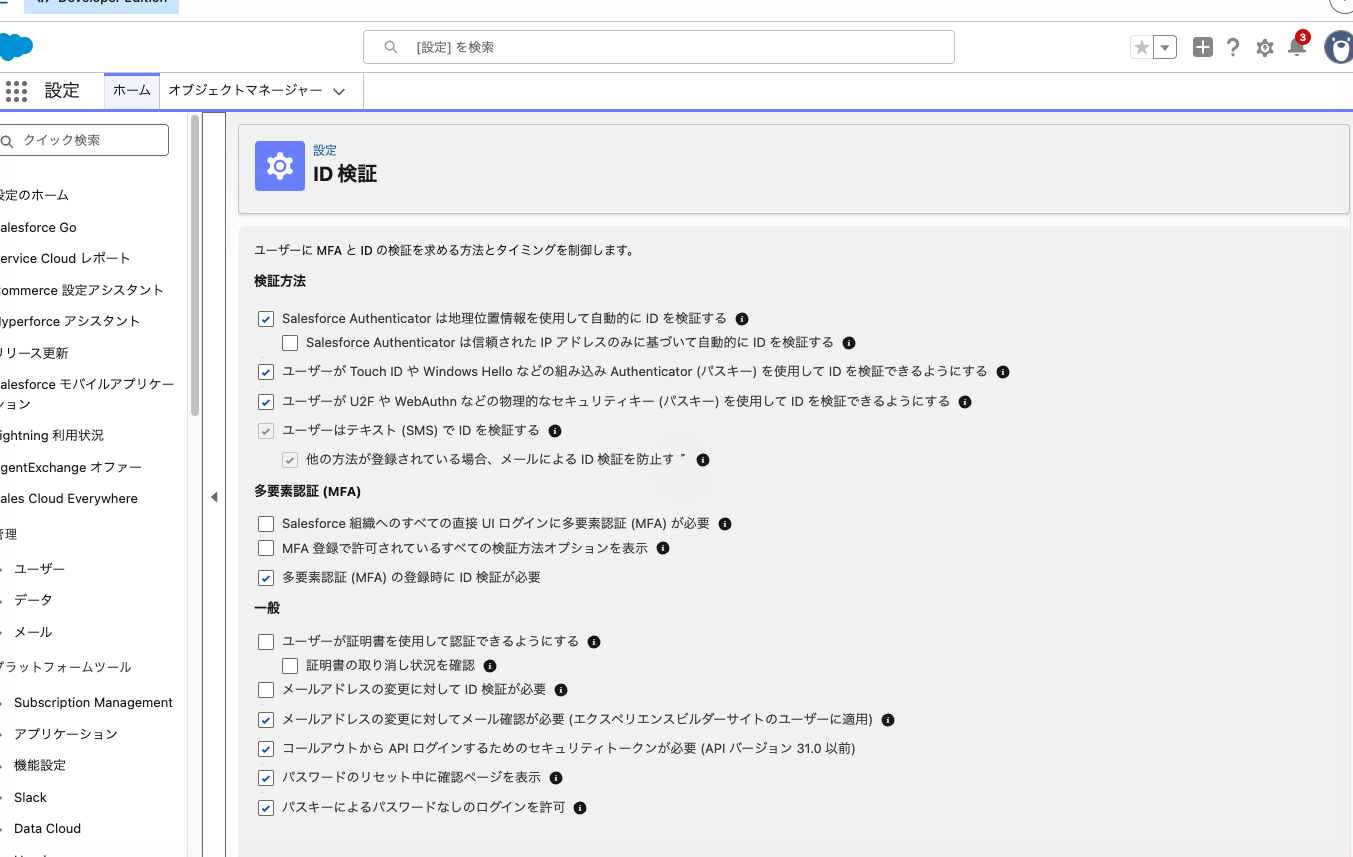This screenshot has height=857, width=1353.
Task: Open データ in the sidebar tree
Action: (33, 600)
